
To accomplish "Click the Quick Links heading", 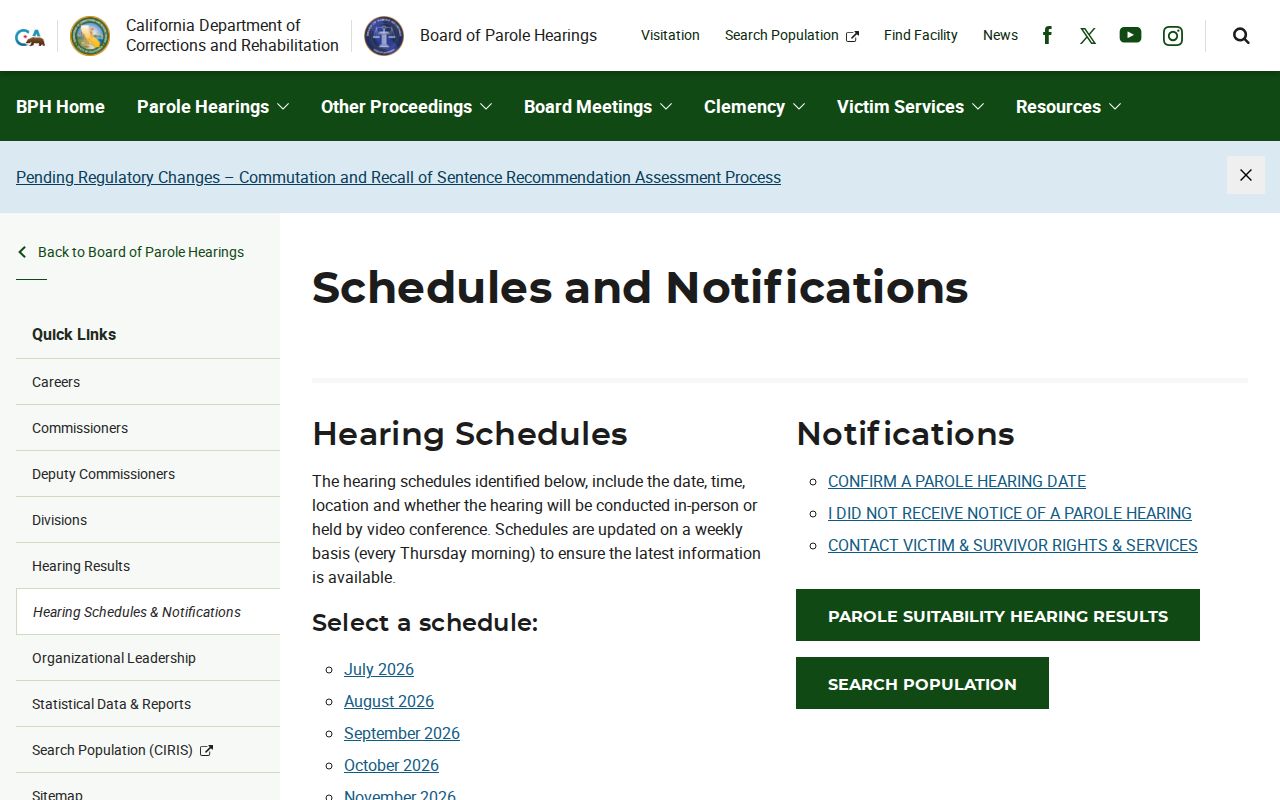I will click(x=74, y=334).
